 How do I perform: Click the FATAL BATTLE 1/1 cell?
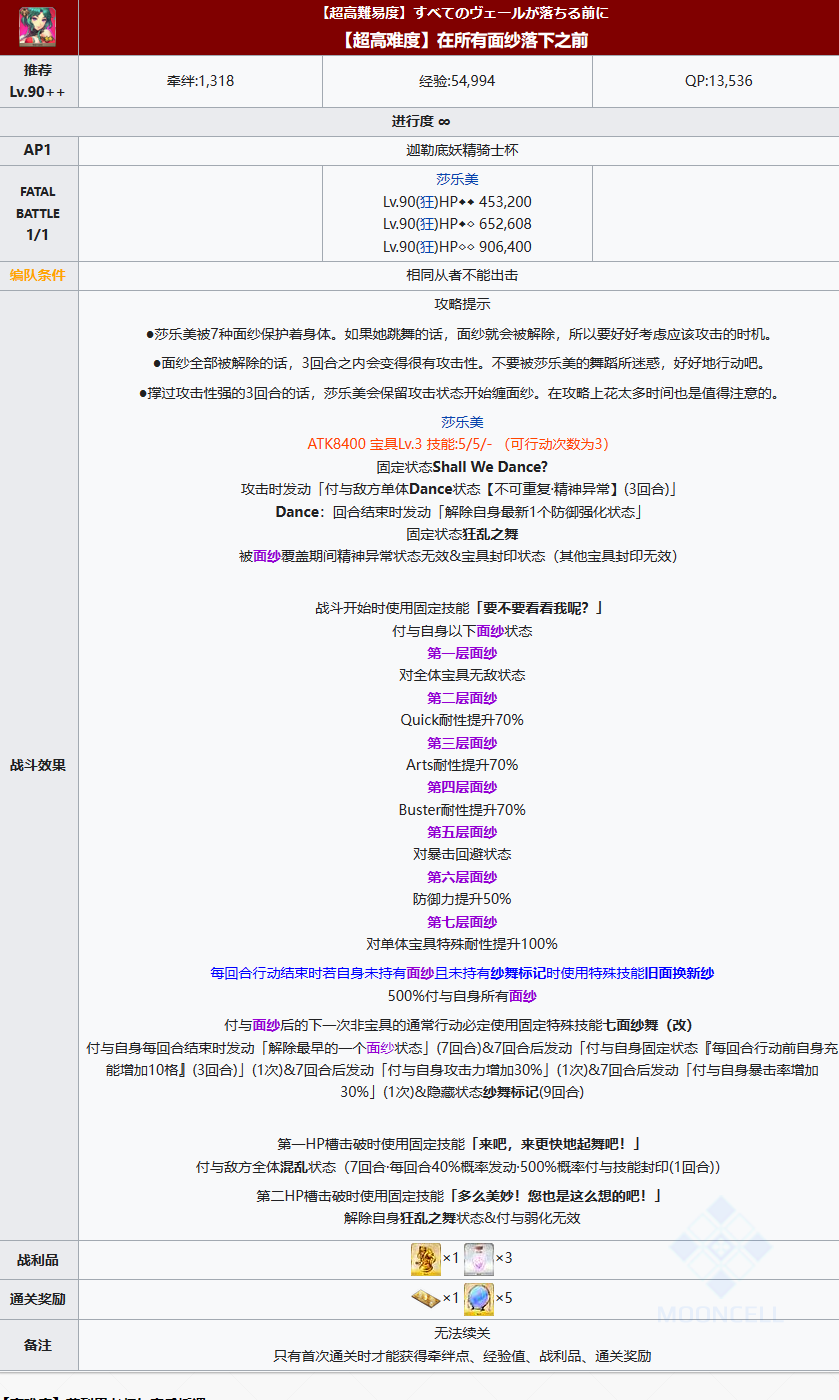38,213
